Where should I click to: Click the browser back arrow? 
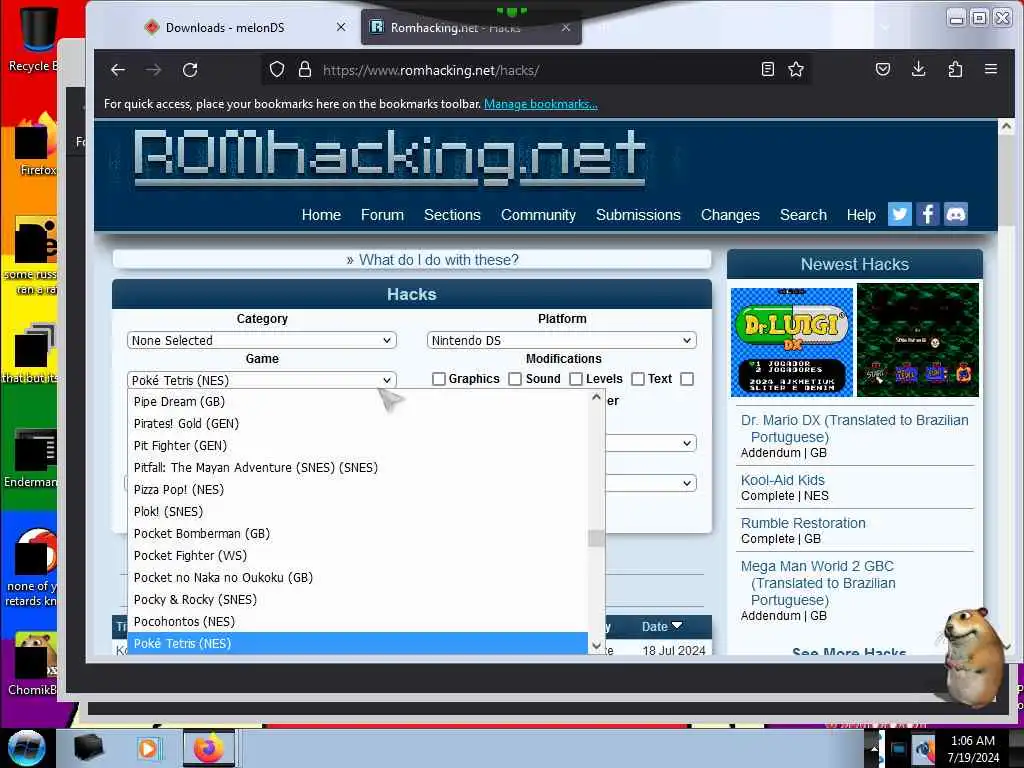coord(118,70)
